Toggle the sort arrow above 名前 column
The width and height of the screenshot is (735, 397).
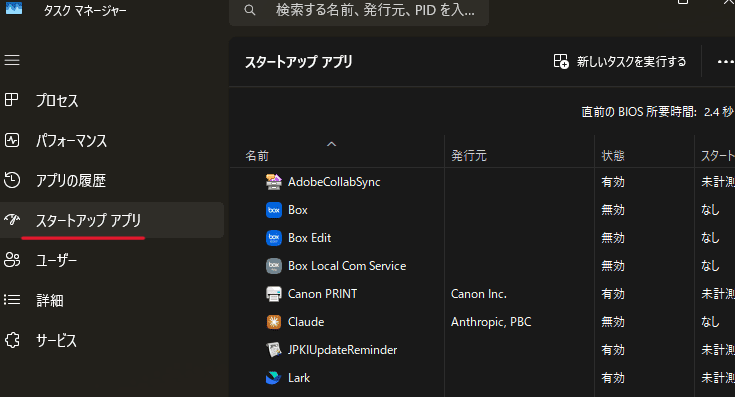tap(331, 144)
